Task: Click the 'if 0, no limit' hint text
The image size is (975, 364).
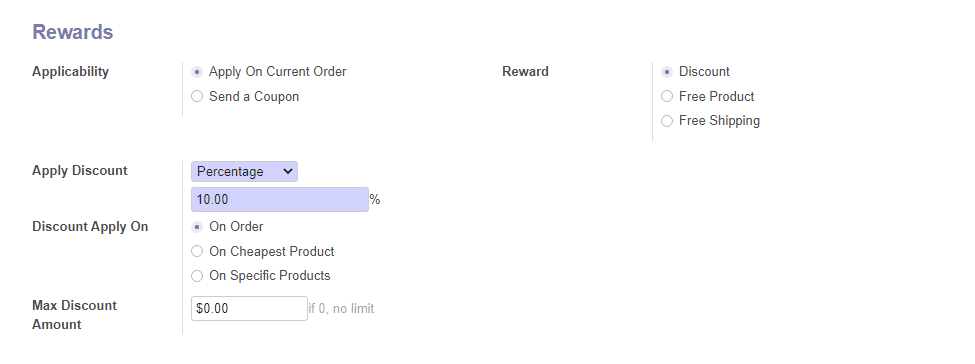Action: pos(341,309)
